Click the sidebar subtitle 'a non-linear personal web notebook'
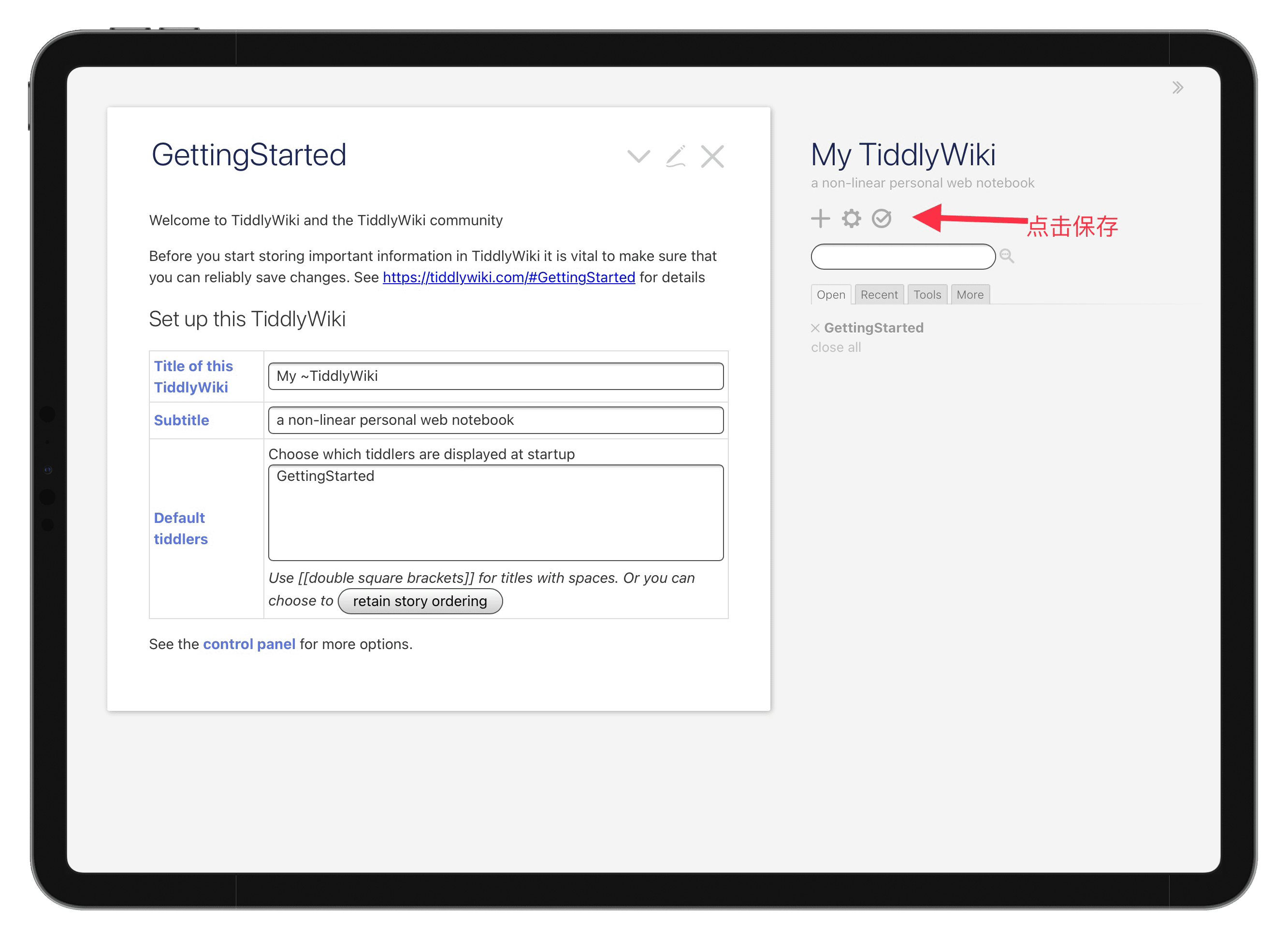 [x=922, y=183]
